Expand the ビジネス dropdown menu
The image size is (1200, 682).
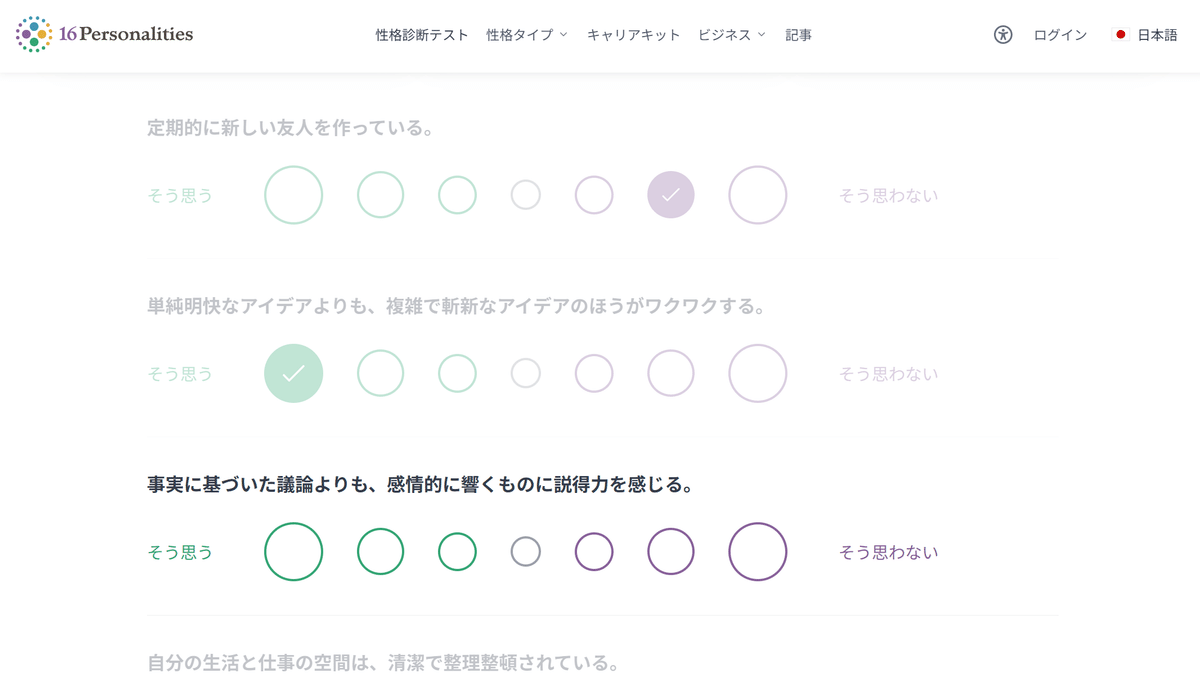[731, 35]
